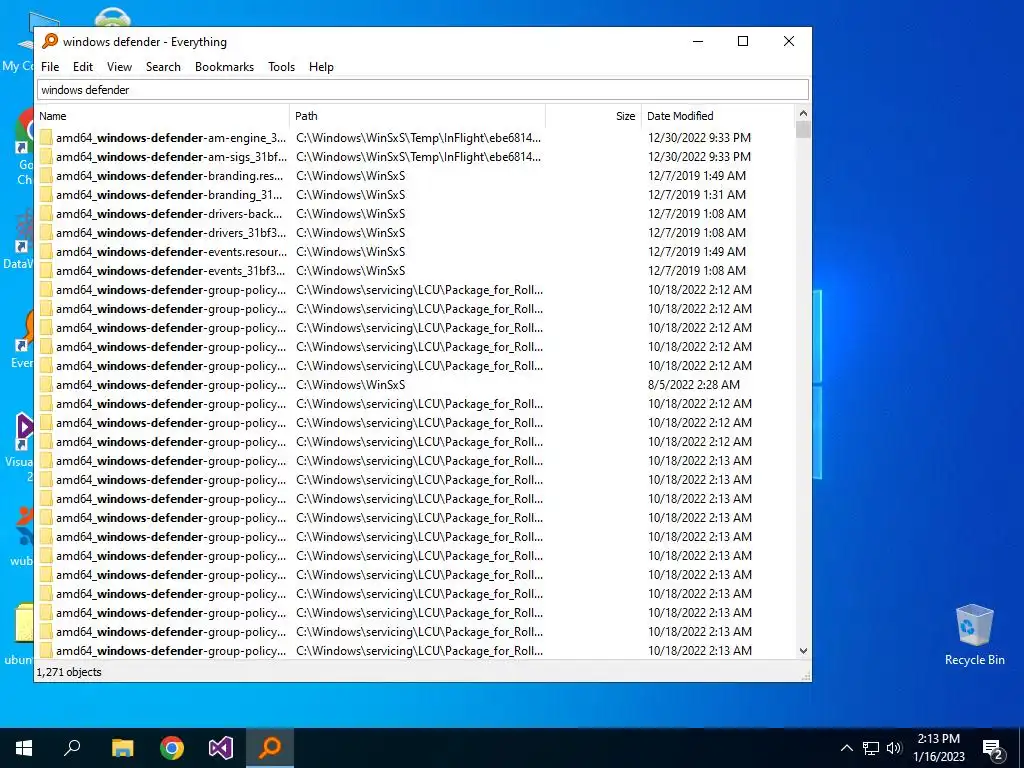
Task: Open the Edit menu
Action: (x=82, y=67)
